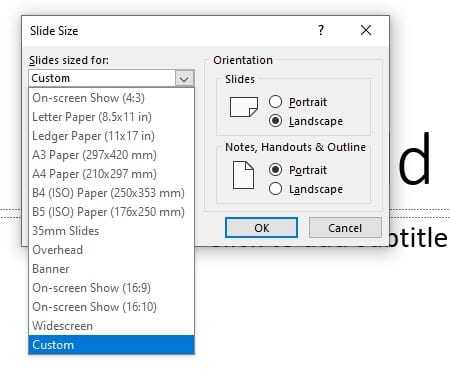This screenshot has width=450, height=373.
Task: Collapse the Slides sized for dropdown arrow
Action: point(184,79)
